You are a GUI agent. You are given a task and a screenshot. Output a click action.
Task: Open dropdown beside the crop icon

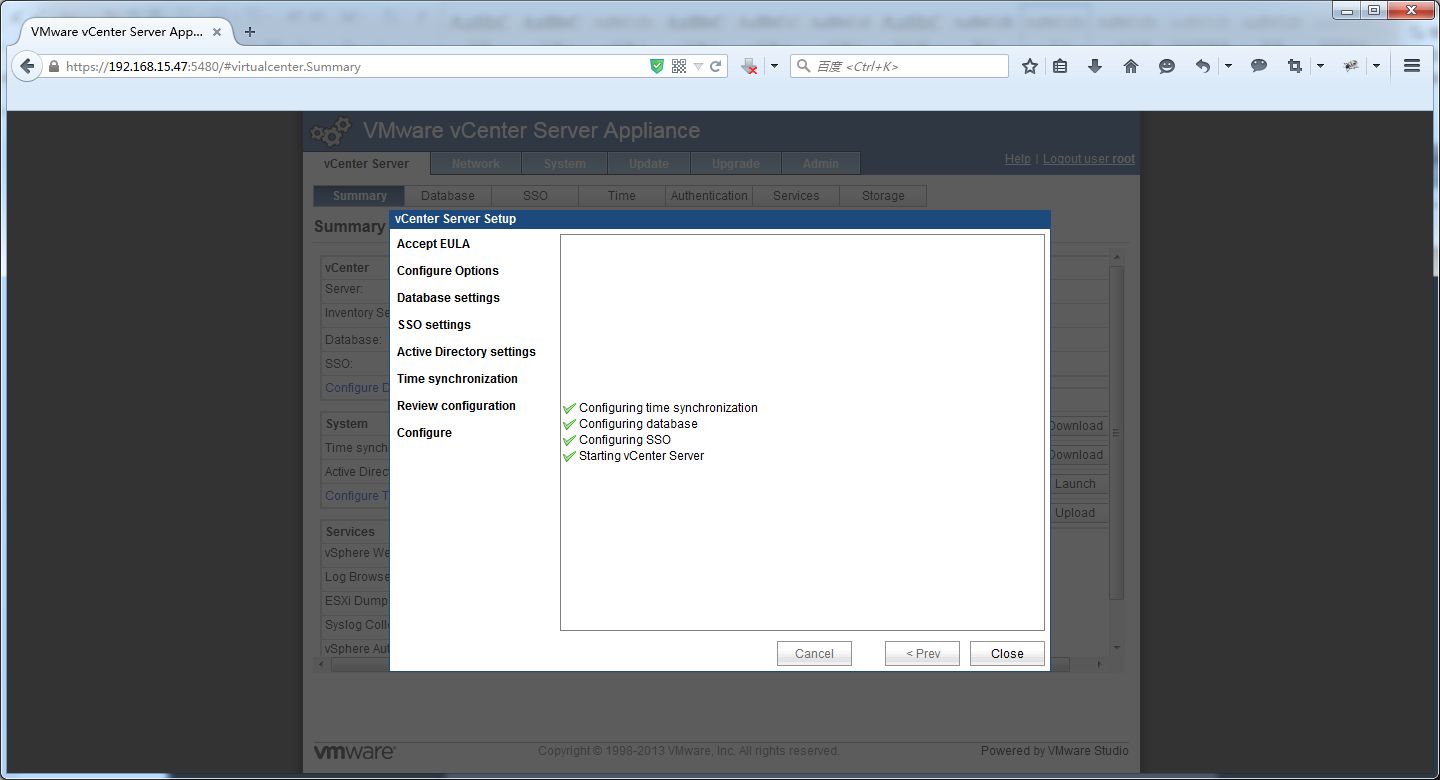coord(1320,66)
